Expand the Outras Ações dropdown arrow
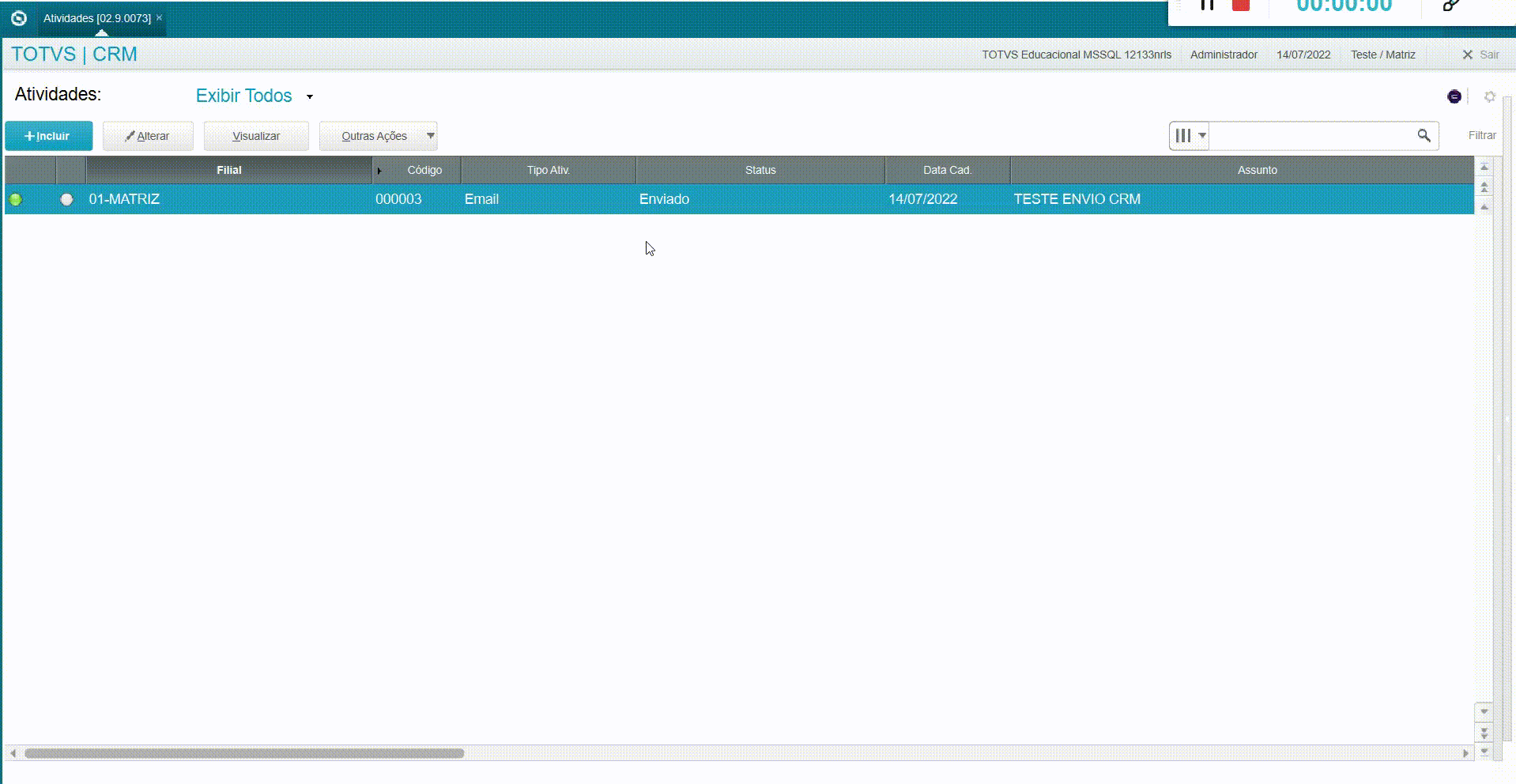1516x784 pixels. click(431, 136)
